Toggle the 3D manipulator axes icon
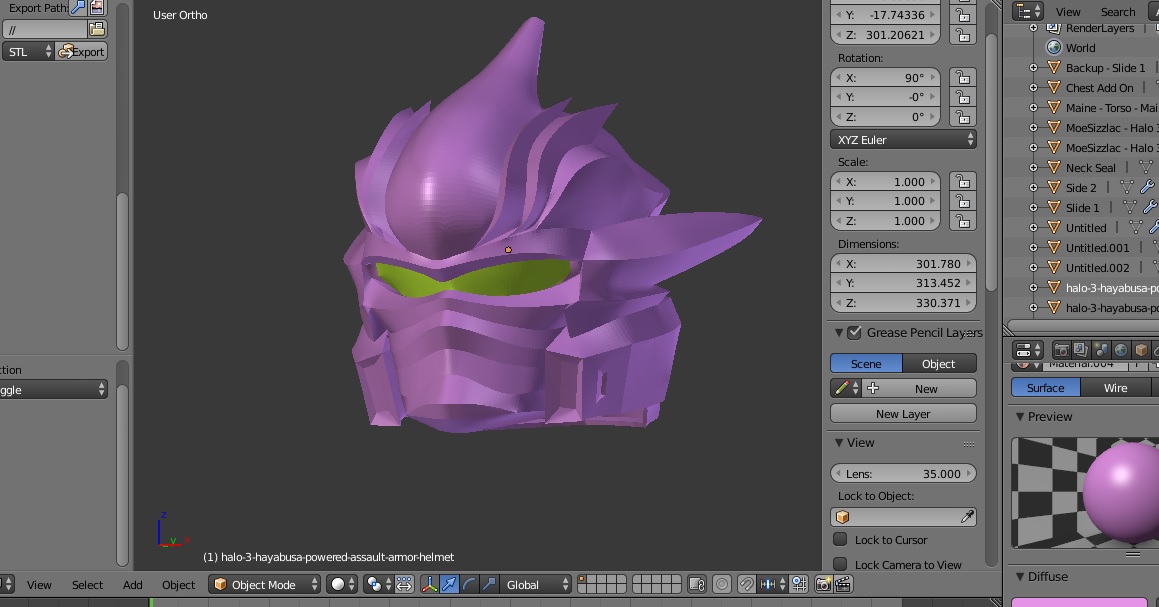1159x607 pixels. [429, 584]
